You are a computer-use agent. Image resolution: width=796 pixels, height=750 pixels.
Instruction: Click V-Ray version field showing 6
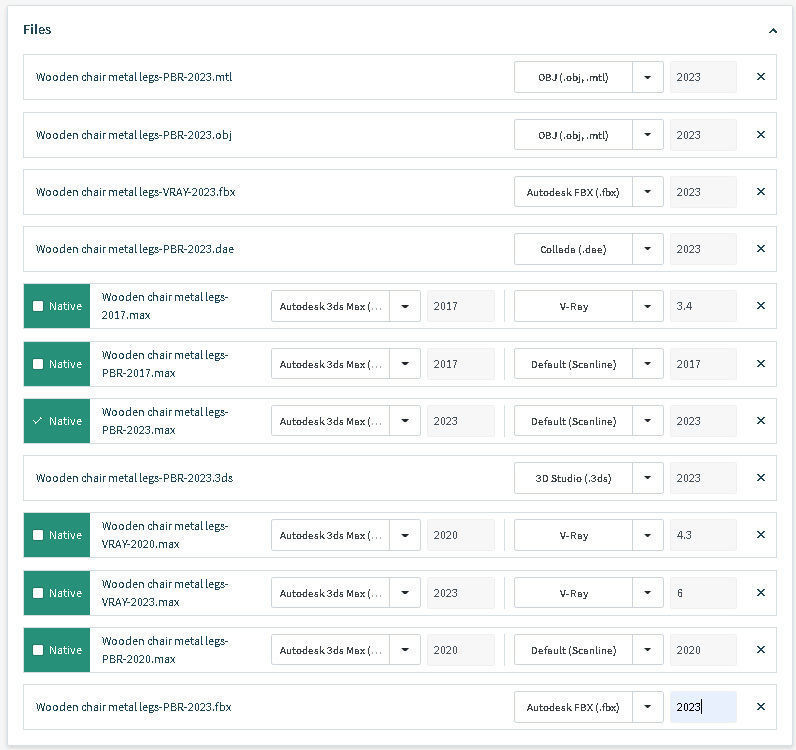(x=703, y=593)
